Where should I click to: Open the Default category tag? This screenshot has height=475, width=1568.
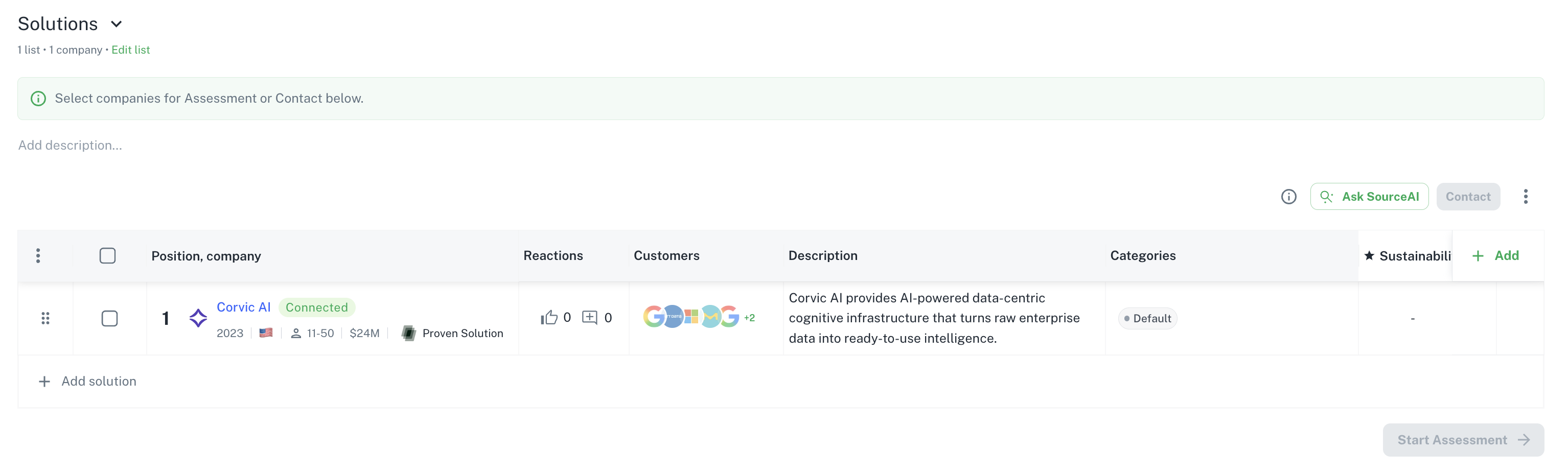[x=1147, y=319]
